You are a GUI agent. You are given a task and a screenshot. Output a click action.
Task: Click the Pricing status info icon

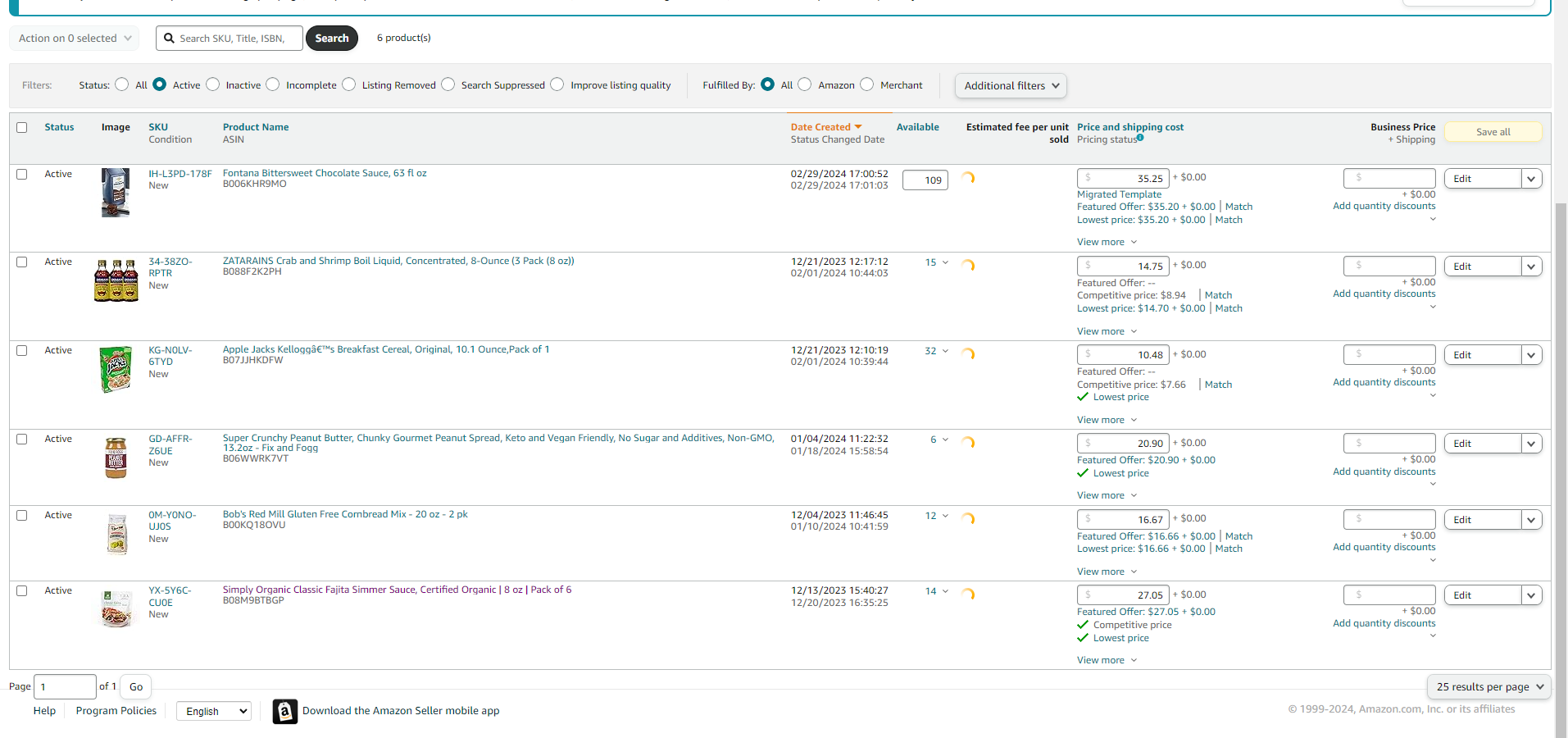point(1140,138)
